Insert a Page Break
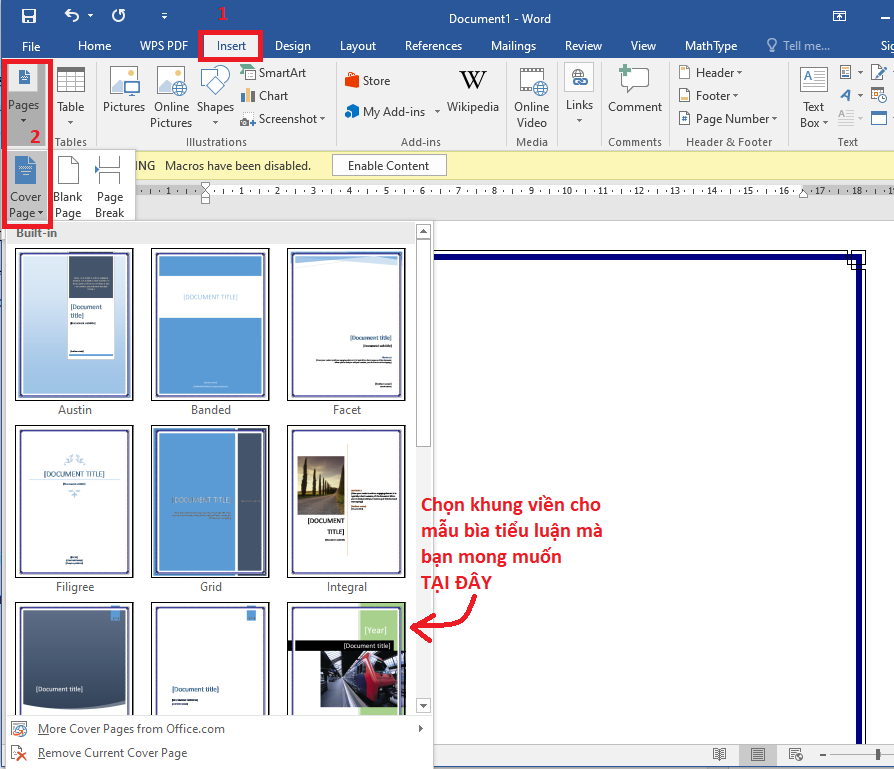Viewport: 894px width, 769px height. click(x=109, y=186)
